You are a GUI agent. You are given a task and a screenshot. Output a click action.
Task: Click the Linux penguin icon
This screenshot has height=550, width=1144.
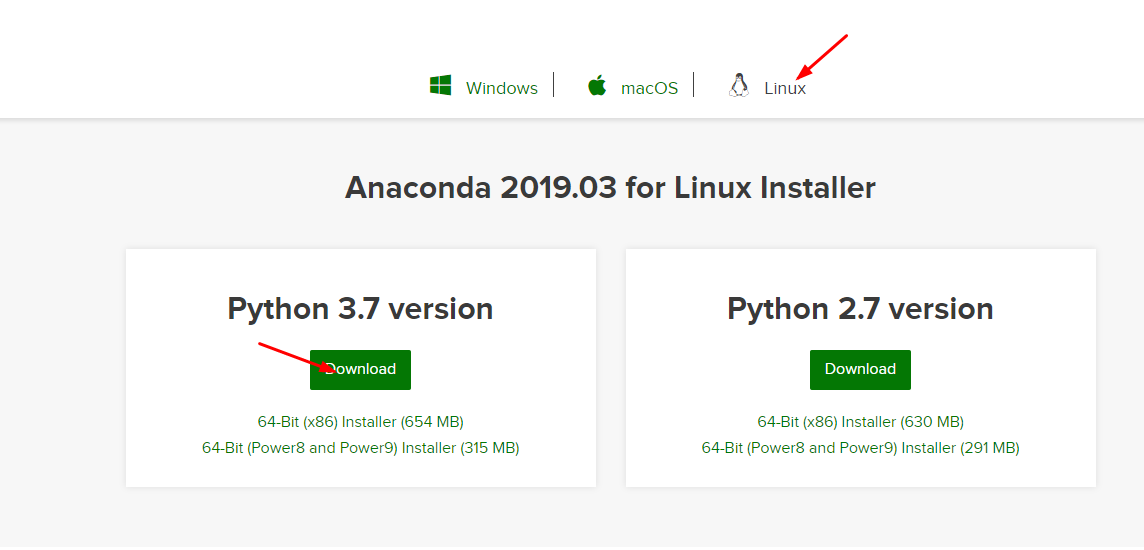(x=738, y=85)
